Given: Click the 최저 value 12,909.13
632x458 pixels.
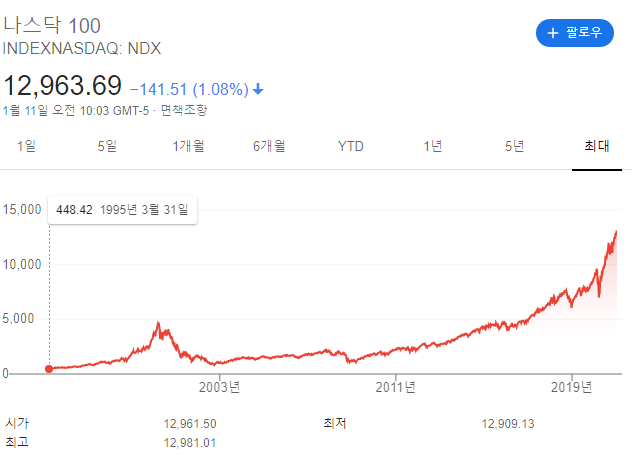Looking at the screenshot, I should point(508,424).
